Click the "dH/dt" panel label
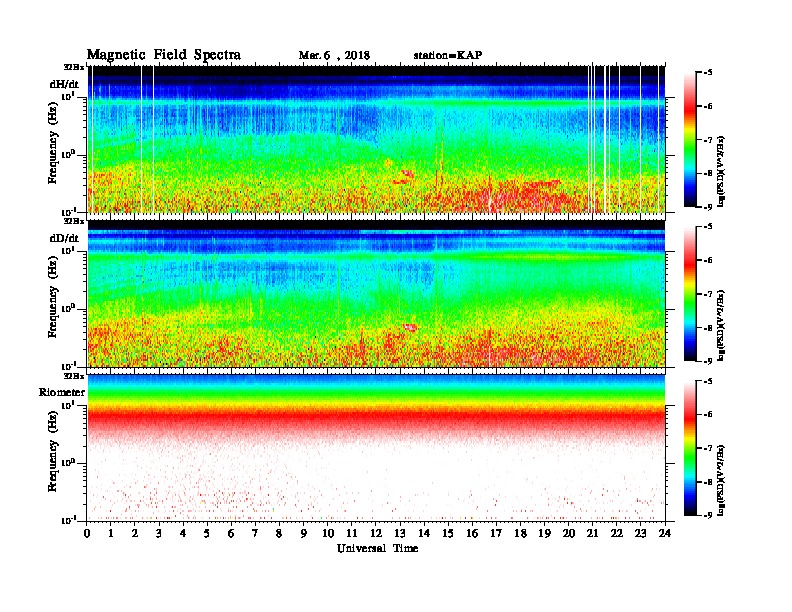Viewport: 792px width, 612px height. [64, 84]
